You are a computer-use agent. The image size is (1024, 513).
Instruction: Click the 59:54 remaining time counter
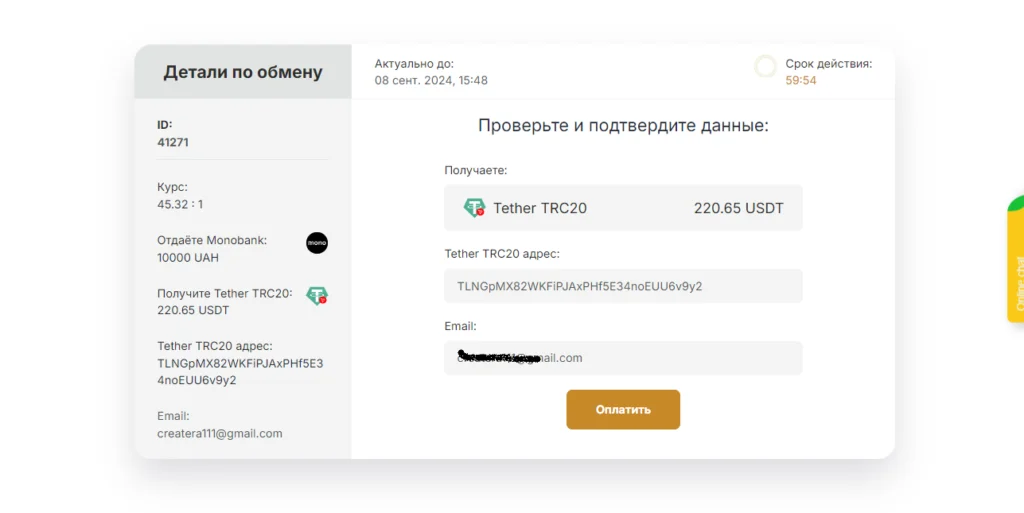[x=801, y=80]
